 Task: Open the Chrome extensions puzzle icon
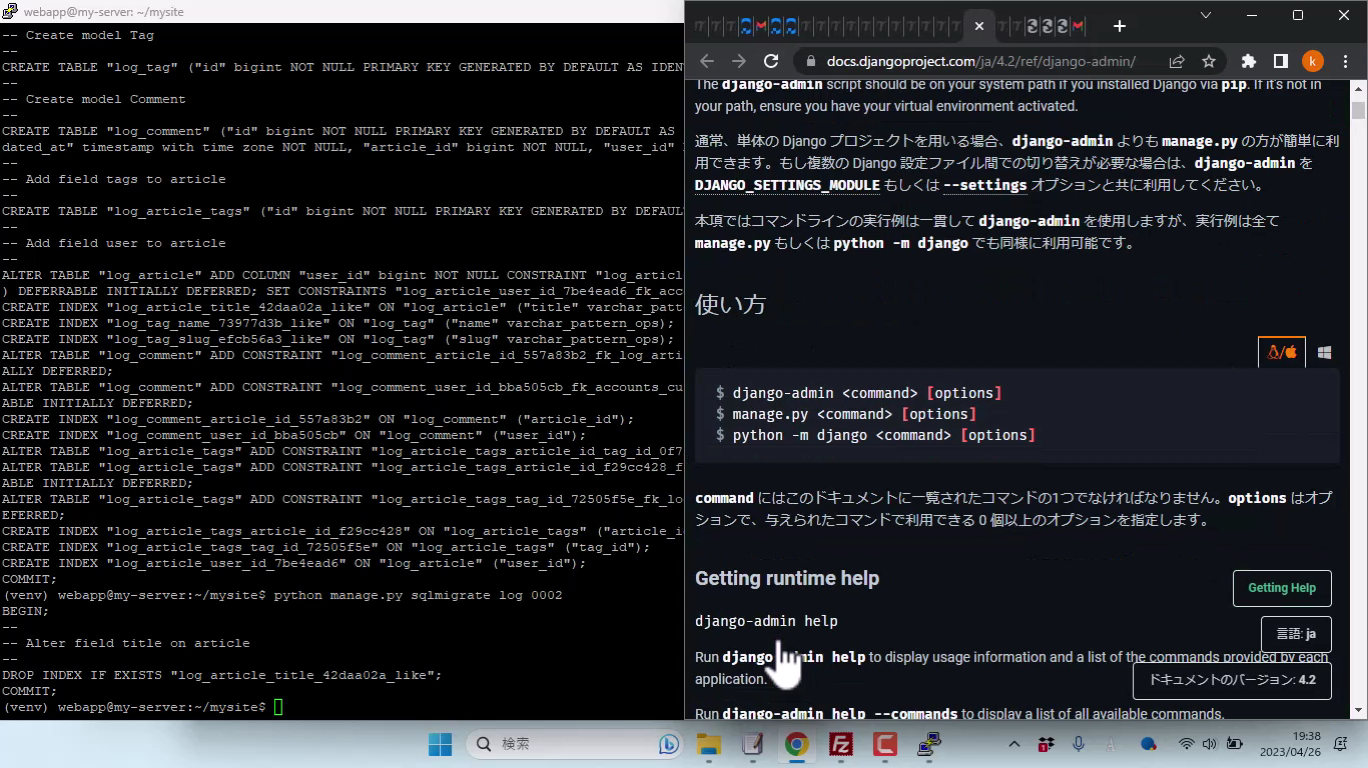pyautogui.click(x=1248, y=61)
